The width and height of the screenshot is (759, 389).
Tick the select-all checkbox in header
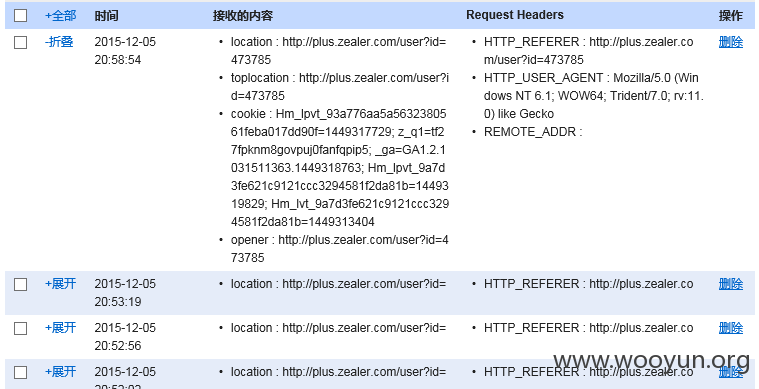[20, 16]
